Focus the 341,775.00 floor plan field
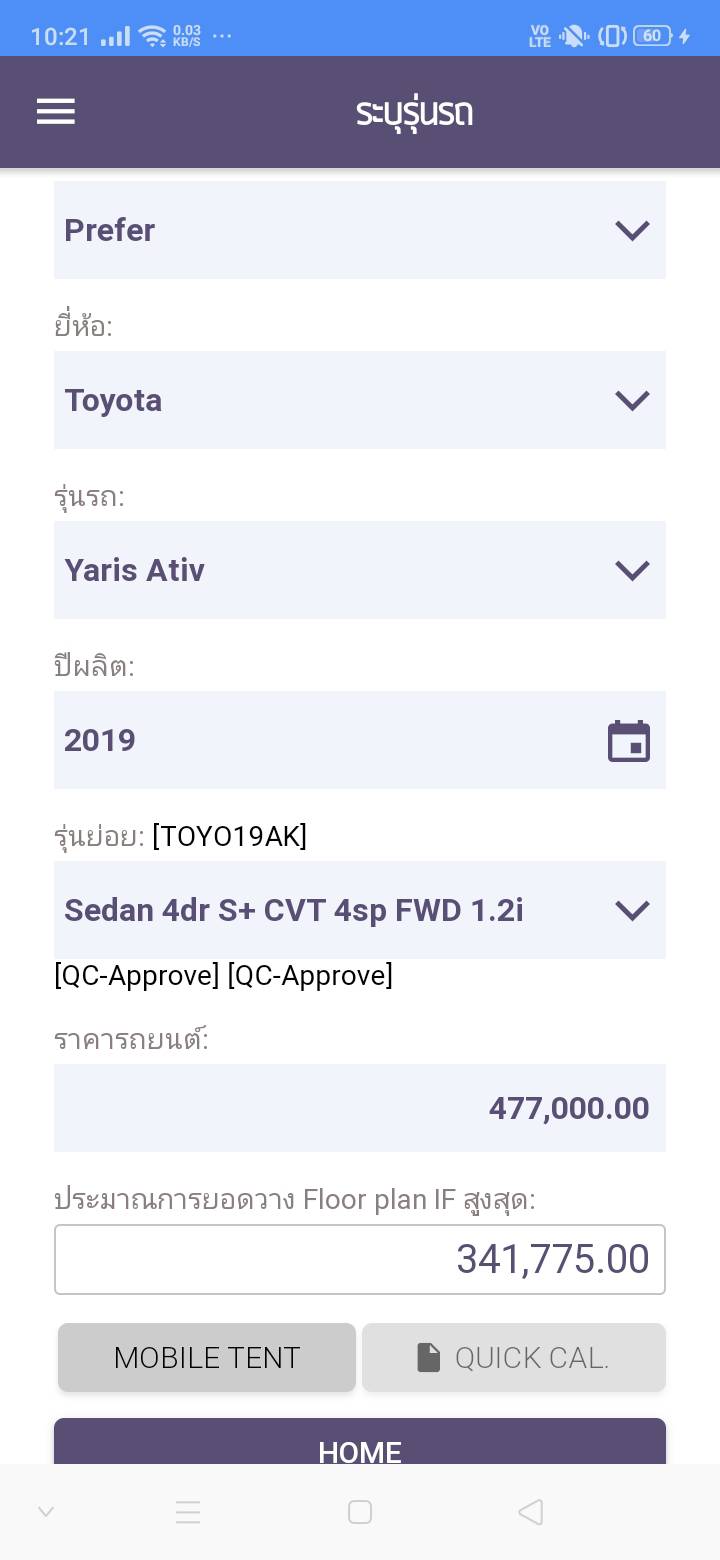 (360, 1259)
